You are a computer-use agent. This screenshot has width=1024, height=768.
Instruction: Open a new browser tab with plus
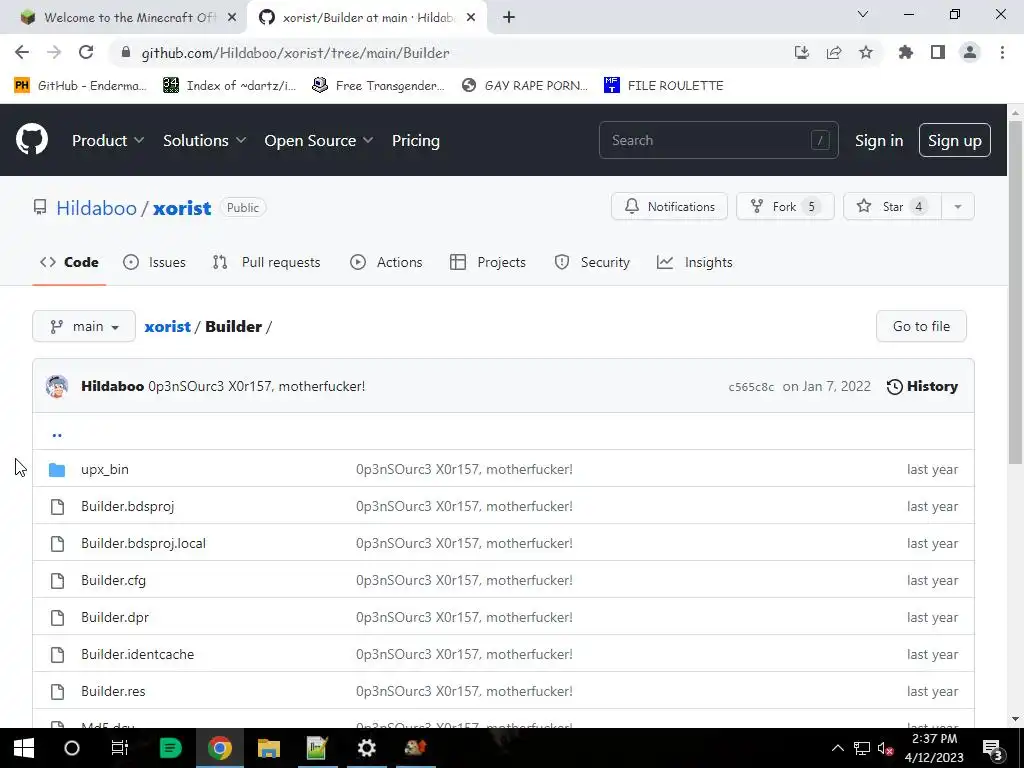click(x=509, y=17)
